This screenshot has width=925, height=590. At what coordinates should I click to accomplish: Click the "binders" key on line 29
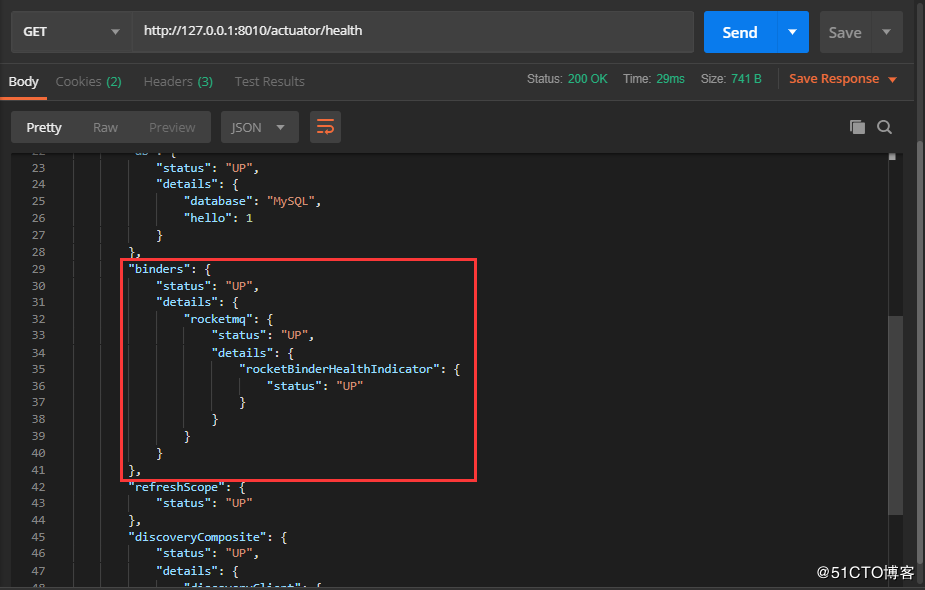(x=159, y=269)
